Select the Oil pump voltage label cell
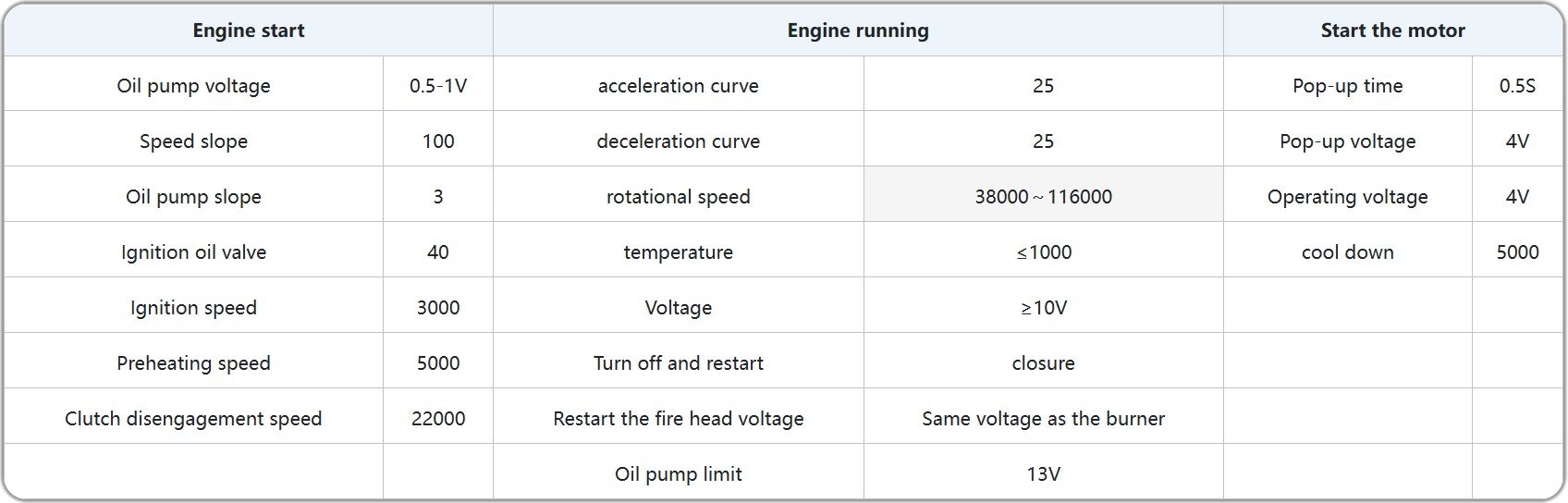This screenshot has width=1568, height=503. point(193,86)
